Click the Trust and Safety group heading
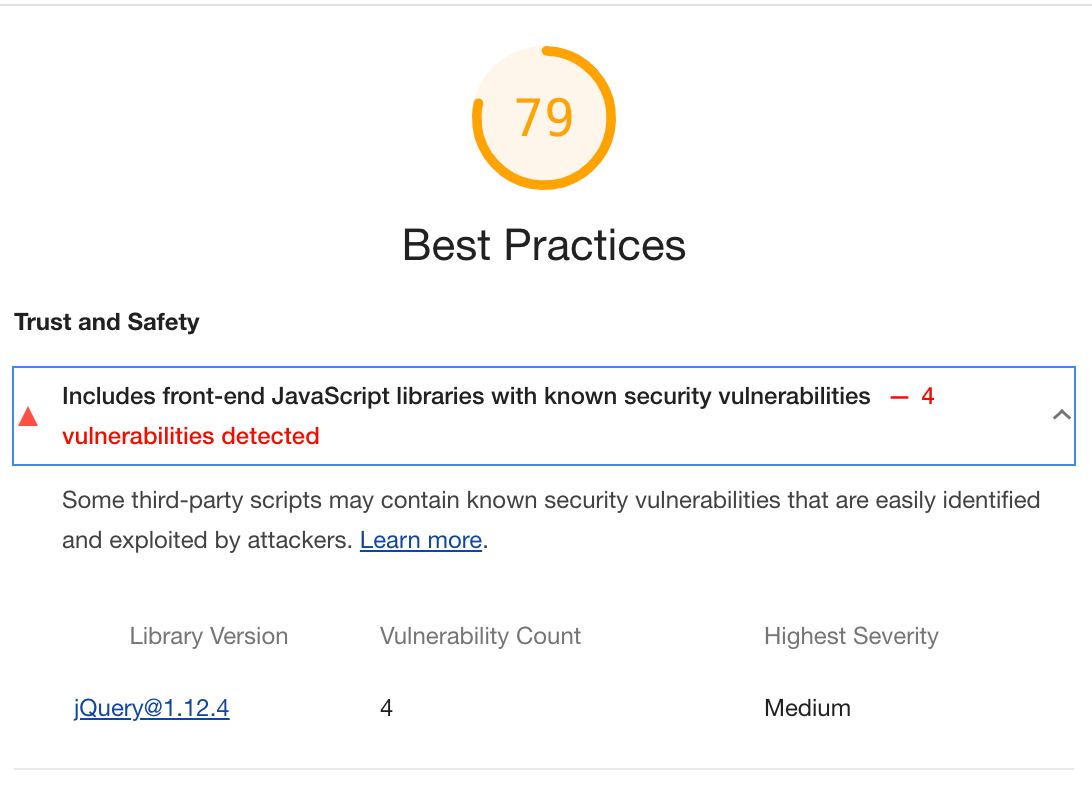The height and width of the screenshot is (802, 1092). pyautogui.click(x=106, y=322)
